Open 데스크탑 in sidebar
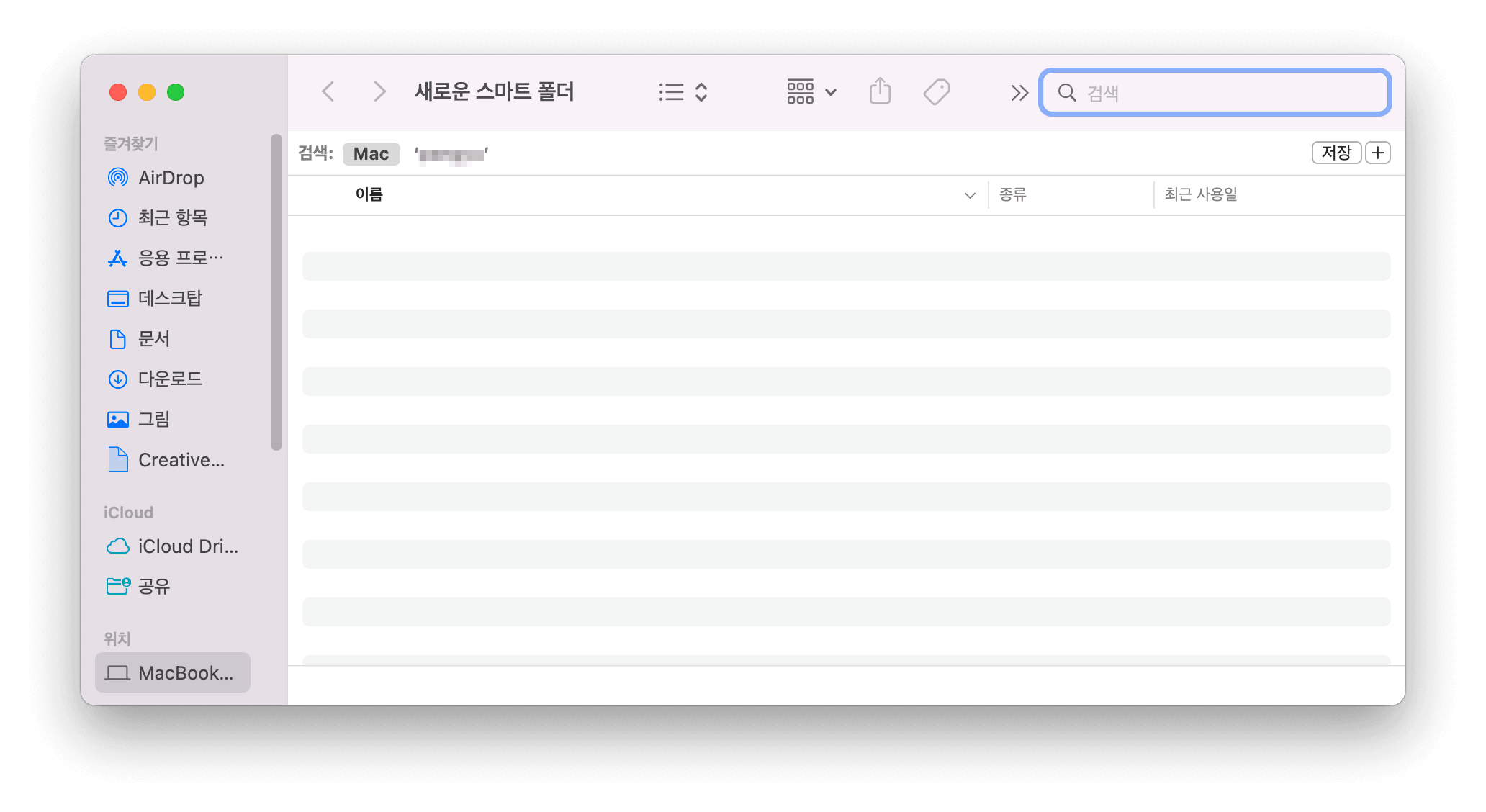Viewport: 1486px width, 812px height. 173,298
